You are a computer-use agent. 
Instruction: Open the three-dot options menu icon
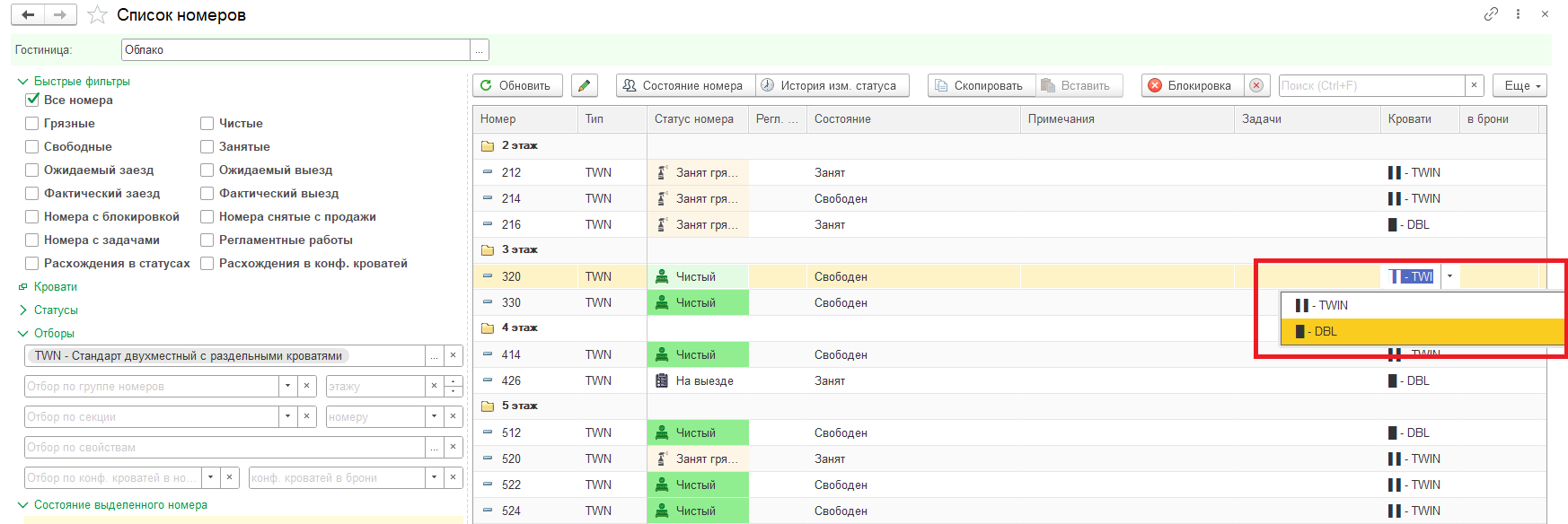[1518, 14]
